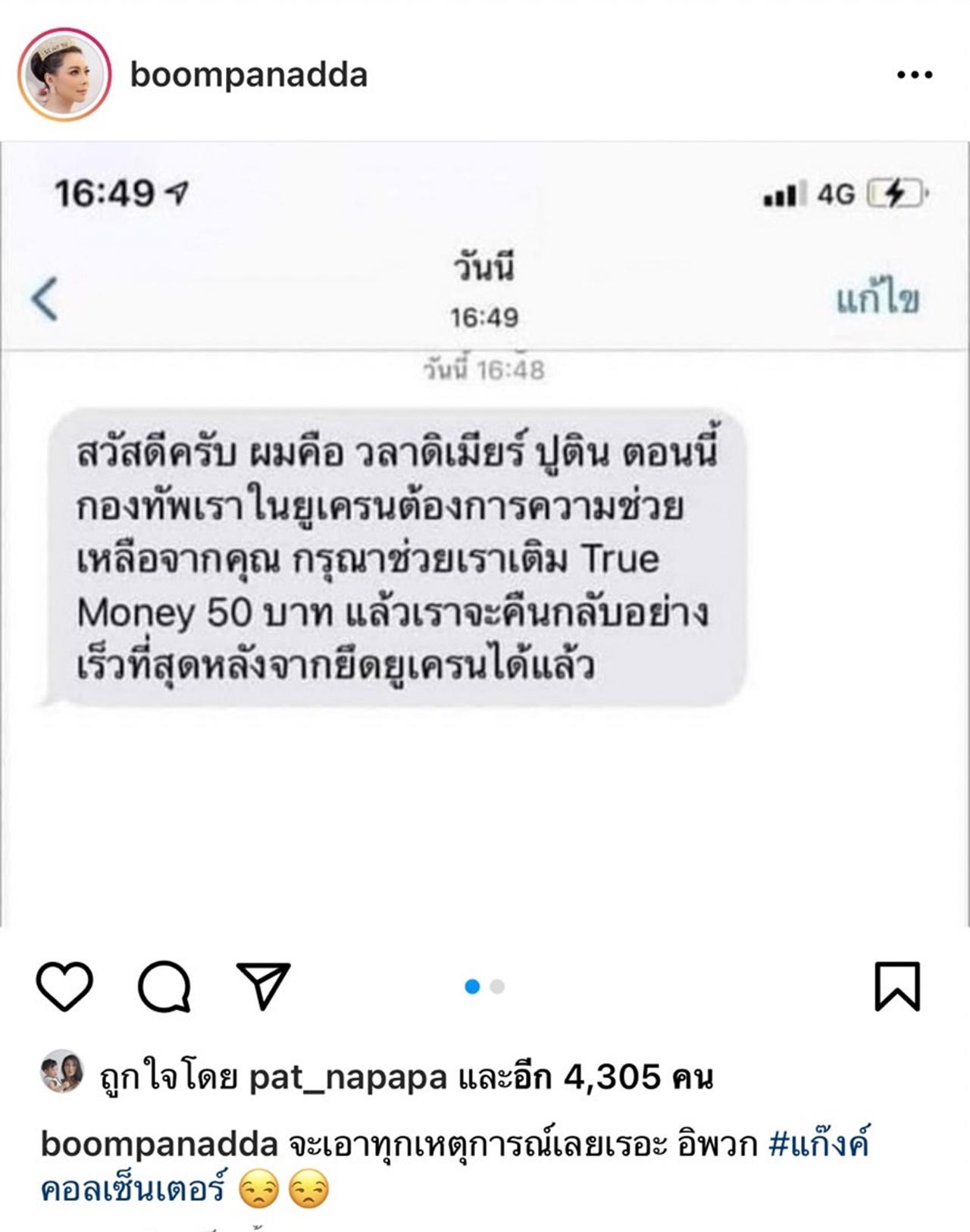Like the post with the heart icon
970x1232 pixels.
[64, 987]
